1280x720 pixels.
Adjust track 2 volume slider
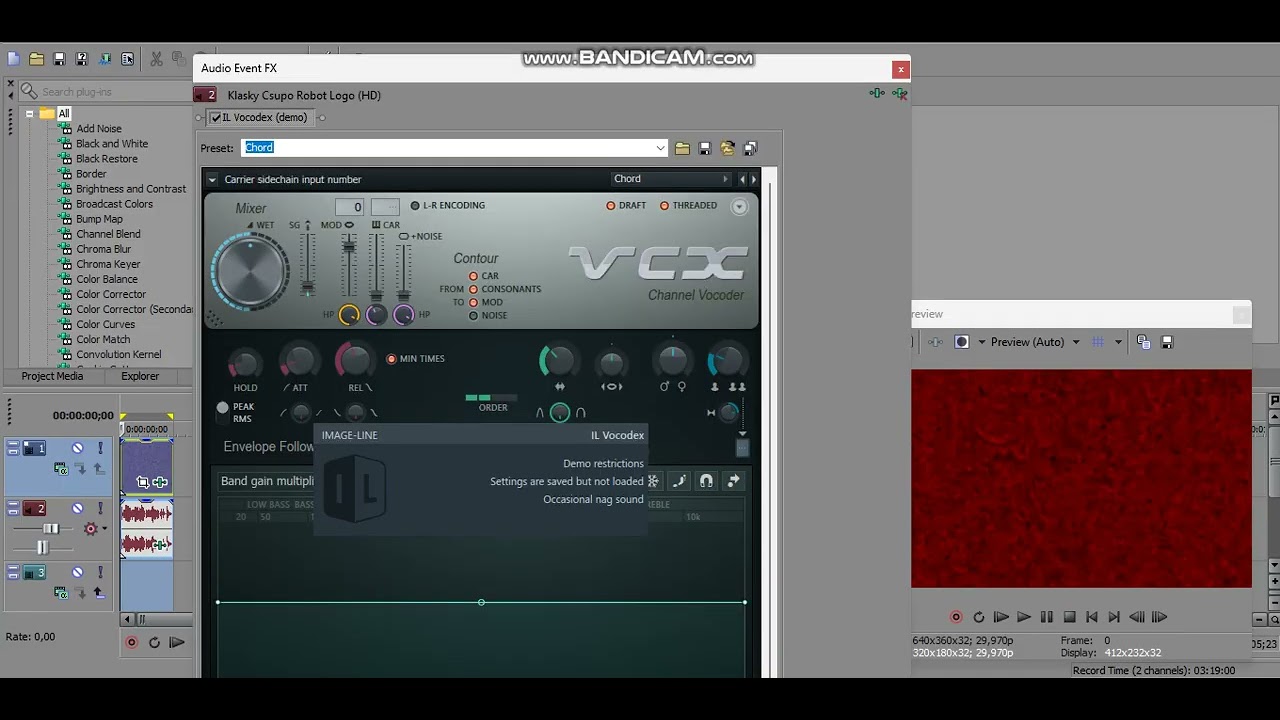(x=50, y=528)
